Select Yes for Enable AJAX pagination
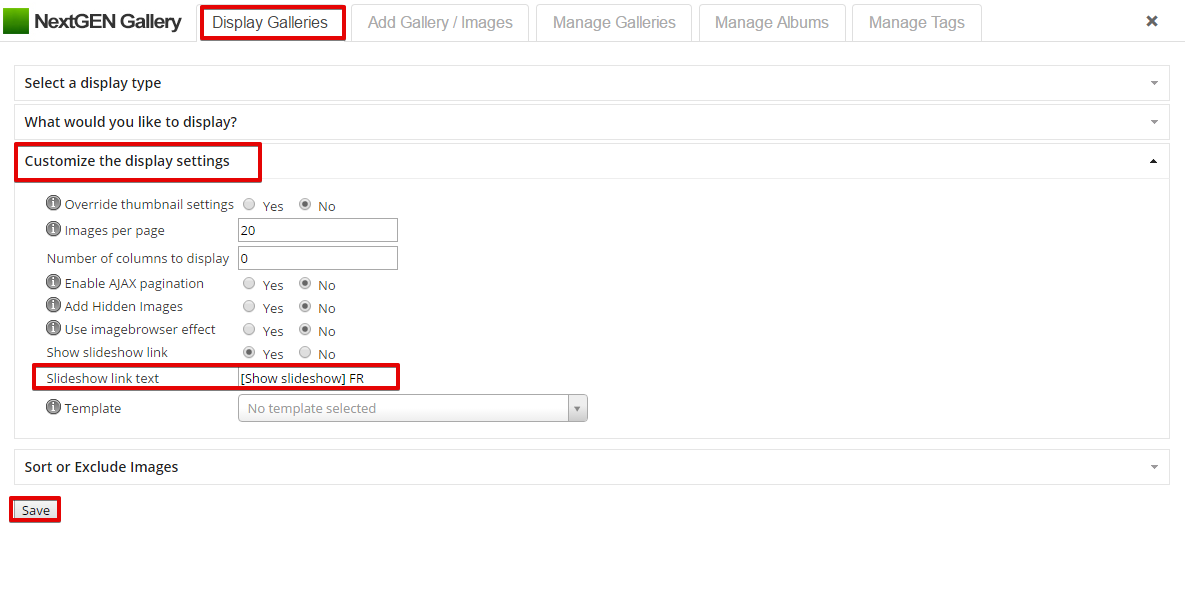The height and width of the screenshot is (591, 1185). click(x=249, y=283)
